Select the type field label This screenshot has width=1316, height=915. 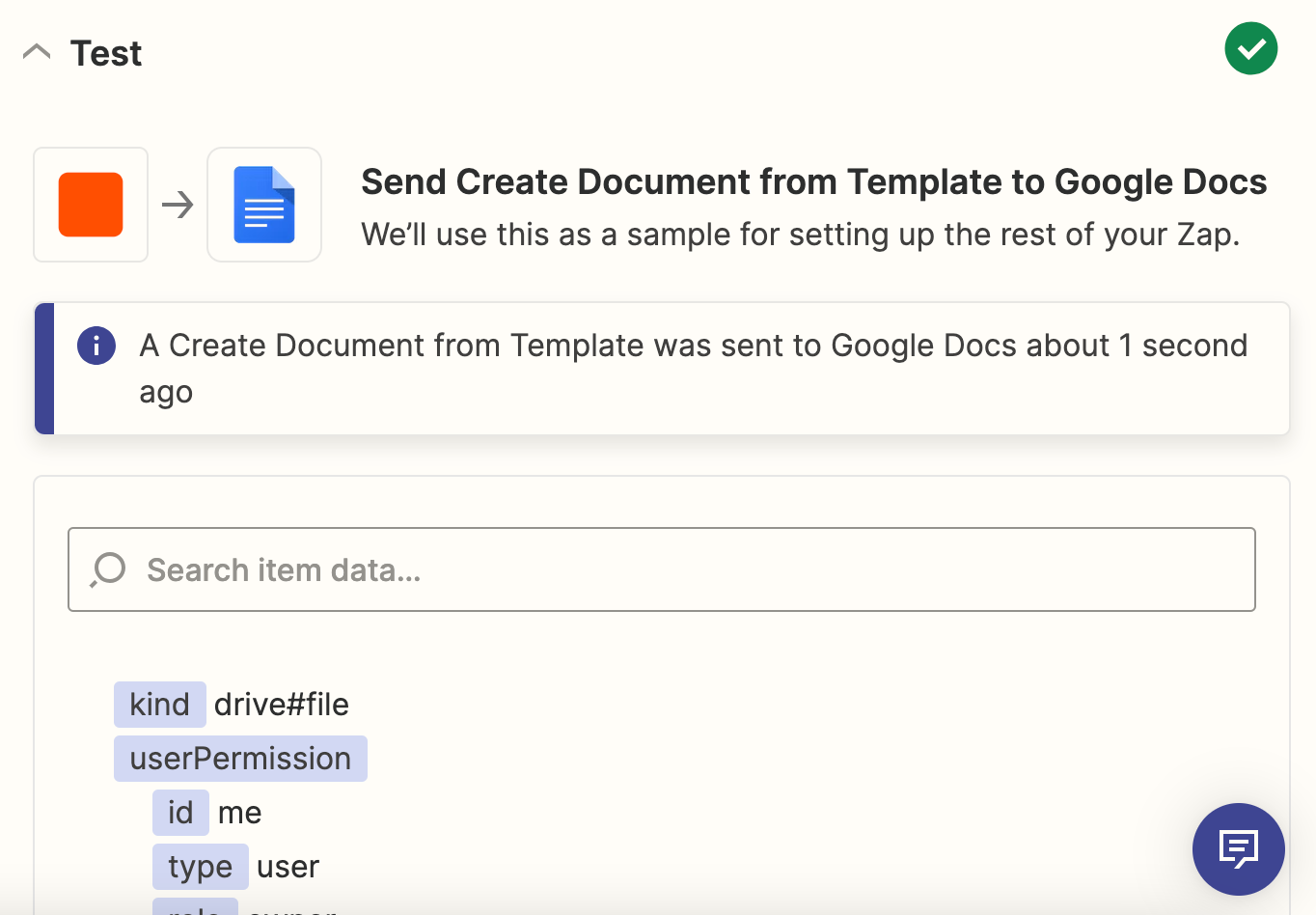coord(201,867)
